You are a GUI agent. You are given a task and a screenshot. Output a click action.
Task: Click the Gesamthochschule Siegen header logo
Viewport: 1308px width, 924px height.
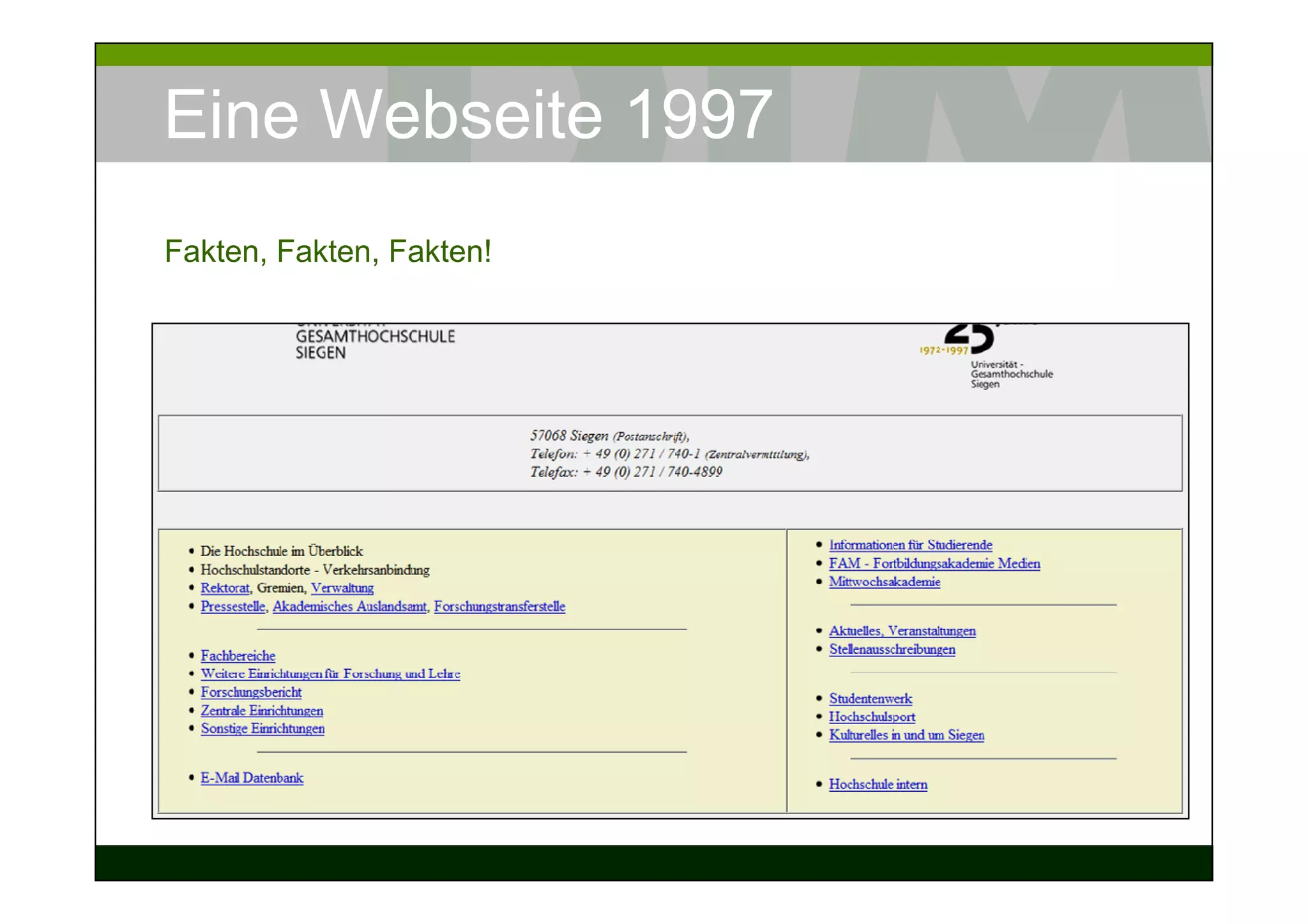(x=375, y=343)
